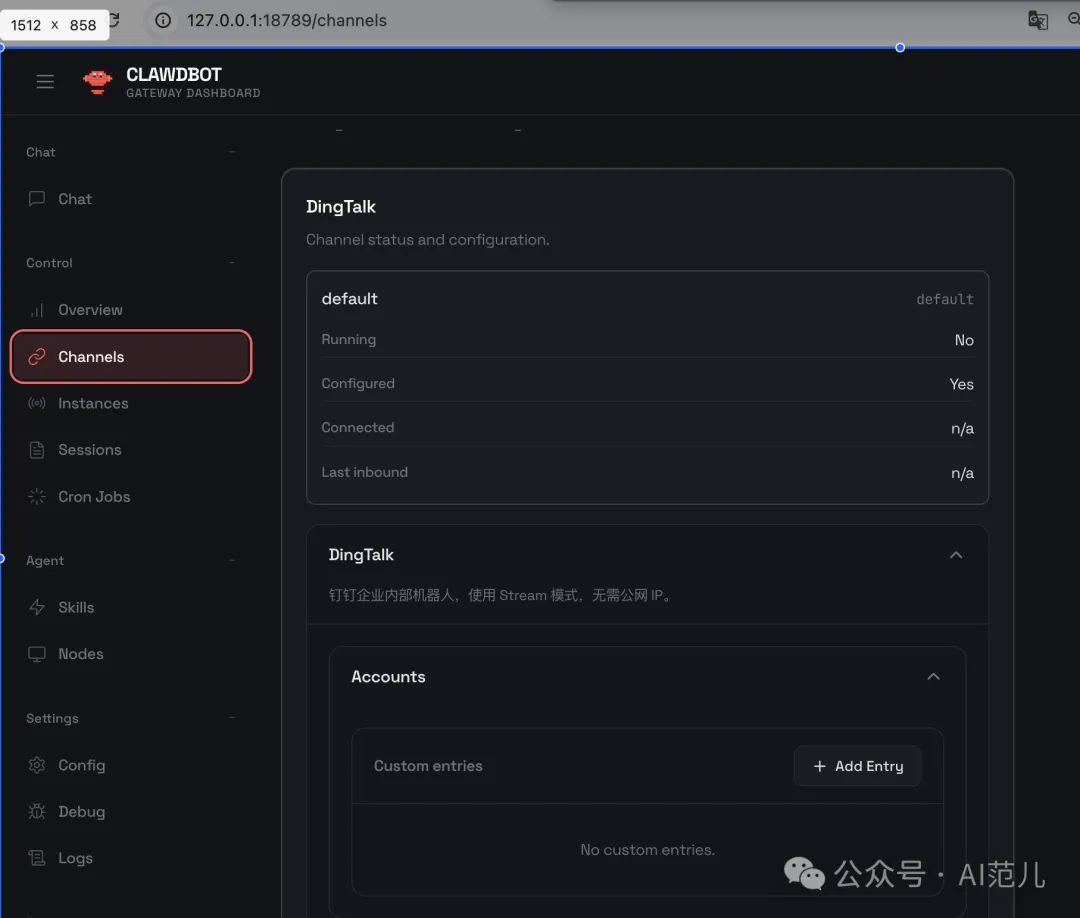Screen dimensions: 1080x918
Task: Open the Logs page
Action: click(75, 858)
